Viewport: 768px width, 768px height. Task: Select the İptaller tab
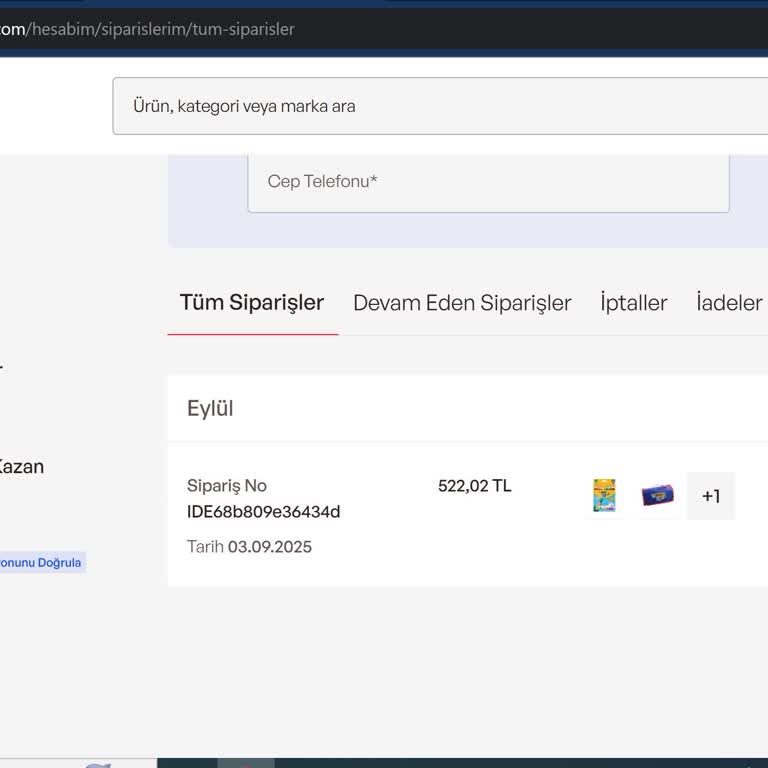[633, 303]
